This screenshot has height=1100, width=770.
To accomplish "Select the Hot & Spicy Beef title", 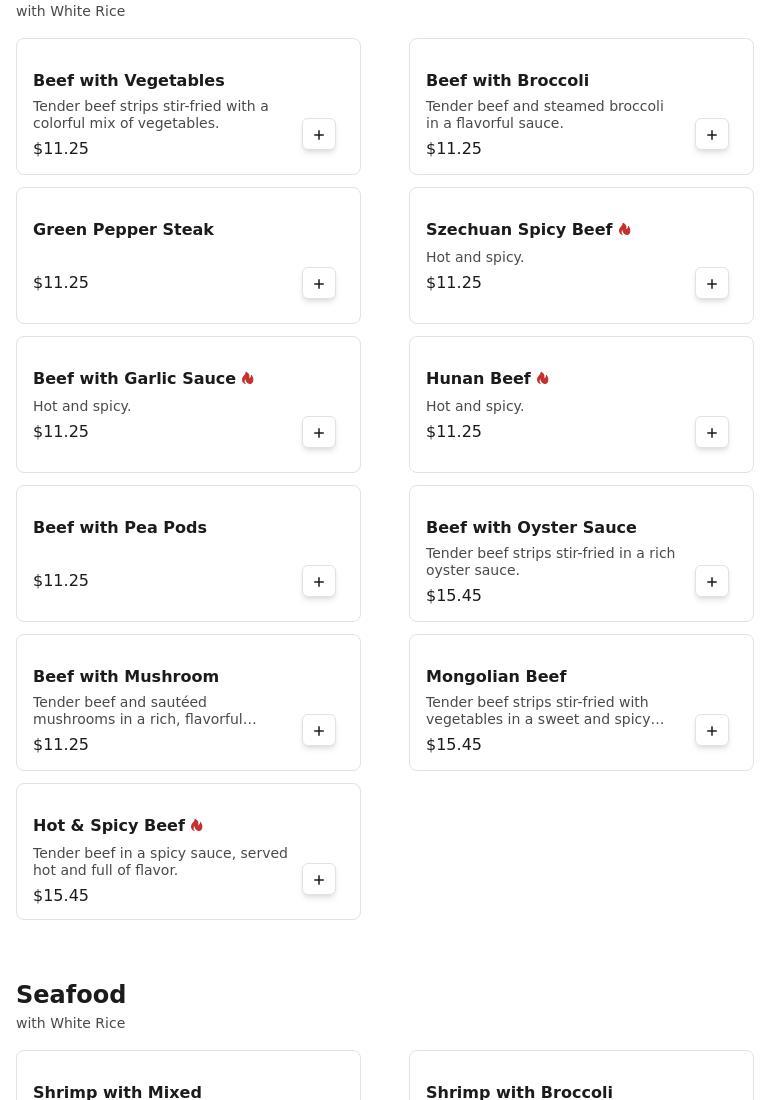I will click(109, 826).
